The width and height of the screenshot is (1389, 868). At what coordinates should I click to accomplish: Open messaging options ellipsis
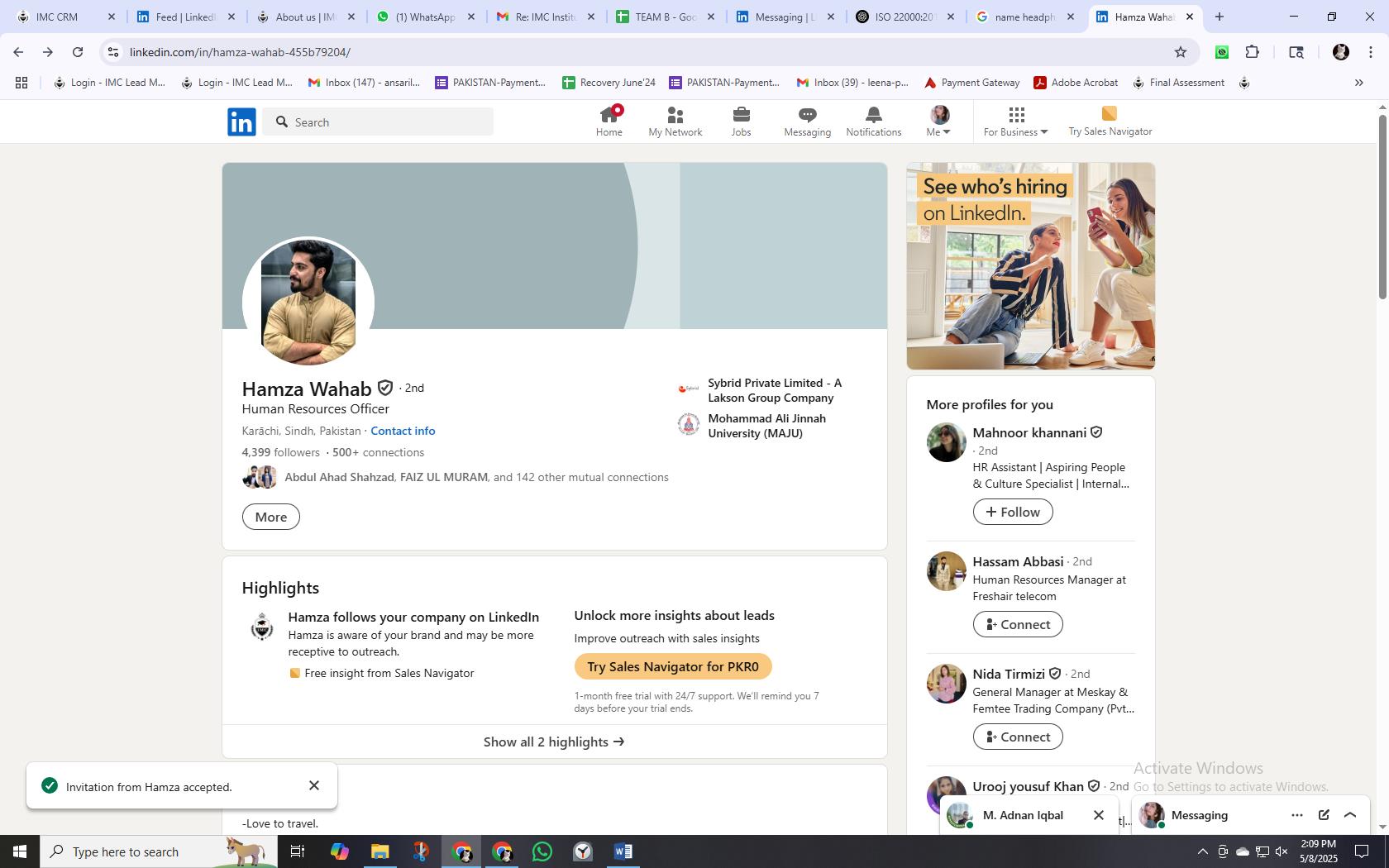click(1296, 815)
